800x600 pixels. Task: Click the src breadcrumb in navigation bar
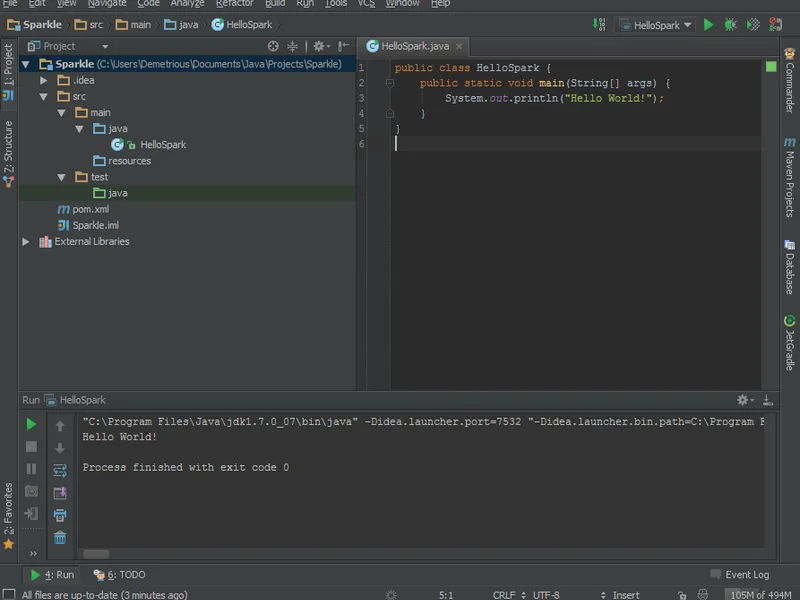[92, 25]
